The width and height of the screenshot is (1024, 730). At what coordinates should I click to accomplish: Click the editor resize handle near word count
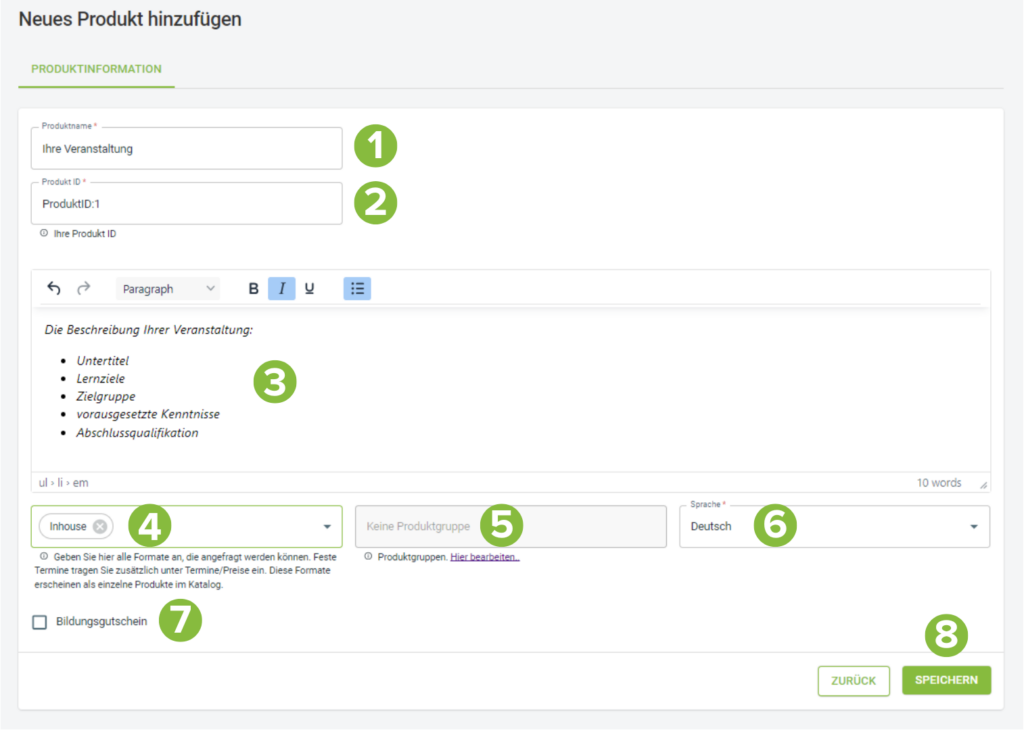(983, 484)
